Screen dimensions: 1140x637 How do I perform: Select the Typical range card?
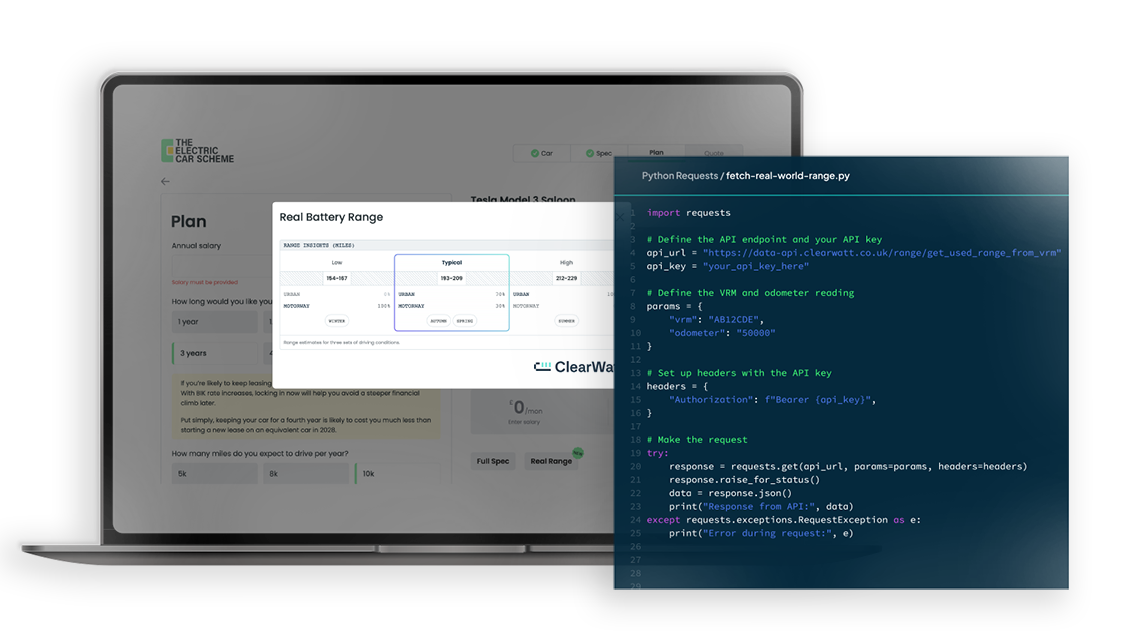451,292
